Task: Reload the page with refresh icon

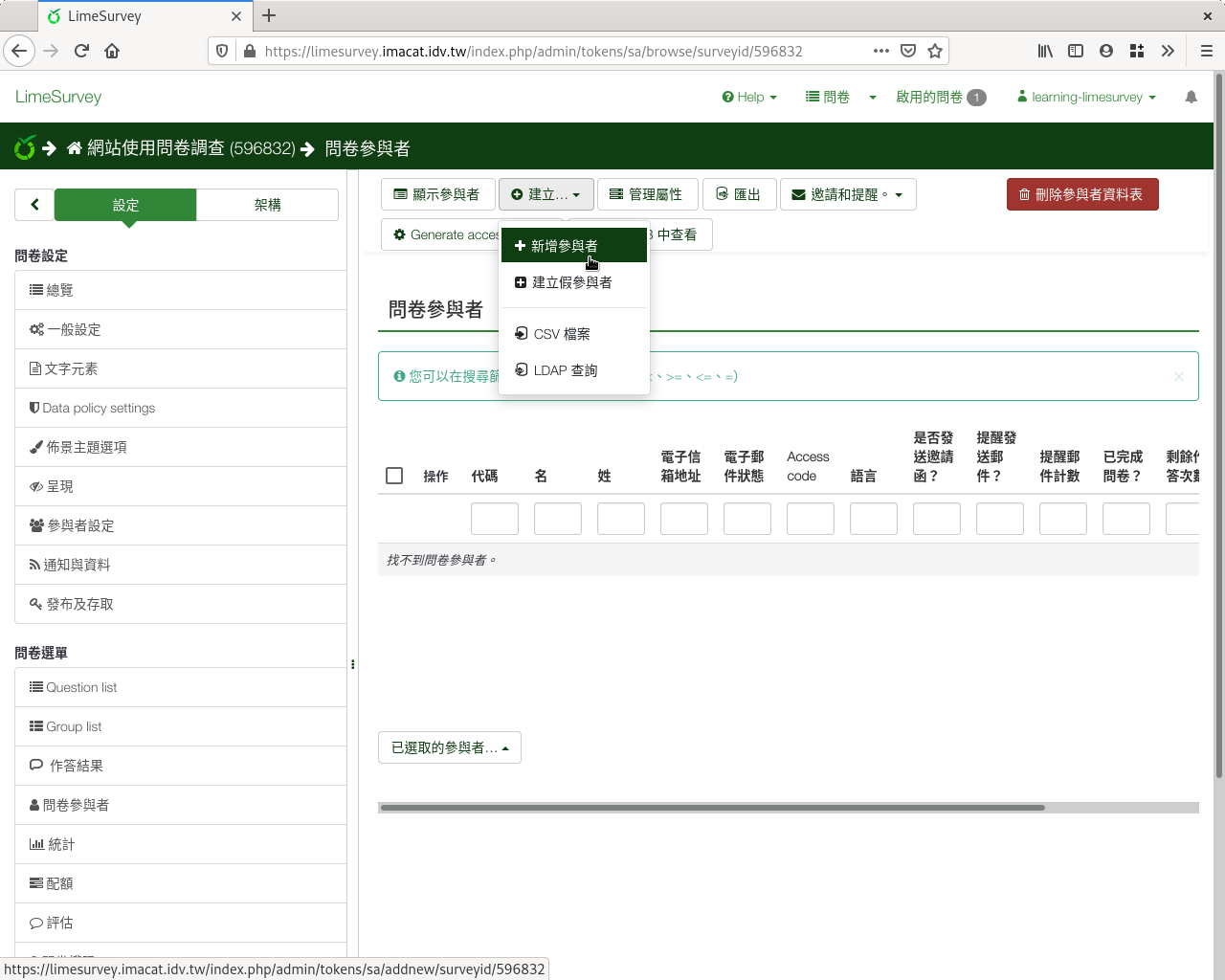Action: (81, 51)
